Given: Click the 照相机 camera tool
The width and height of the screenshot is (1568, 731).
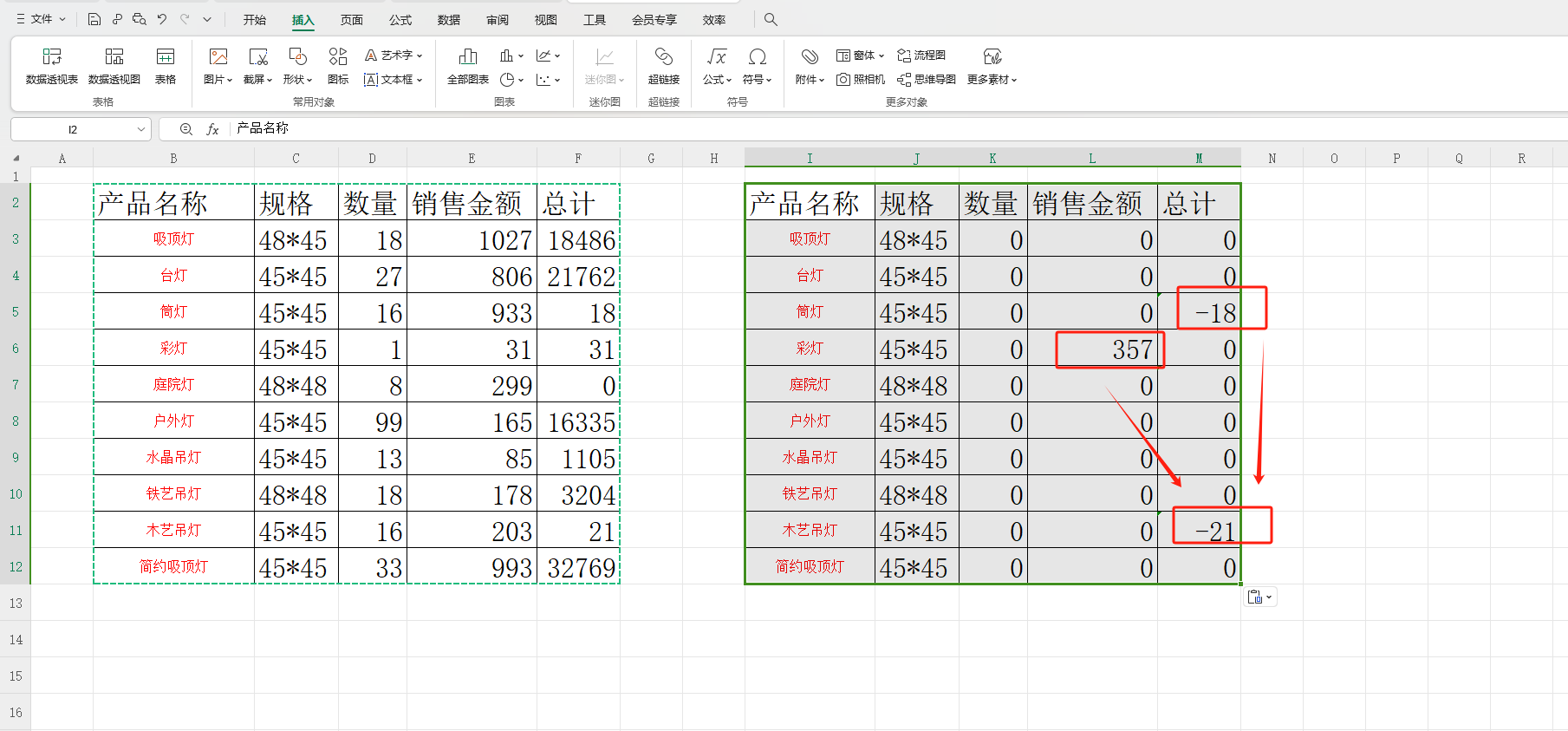Looking at the screenshot, I should (861, 80).
